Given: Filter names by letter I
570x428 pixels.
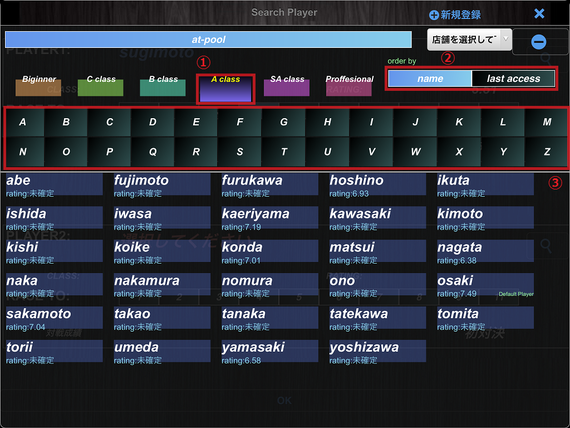Looking at the screenshot, I should [x=371, y=122].
